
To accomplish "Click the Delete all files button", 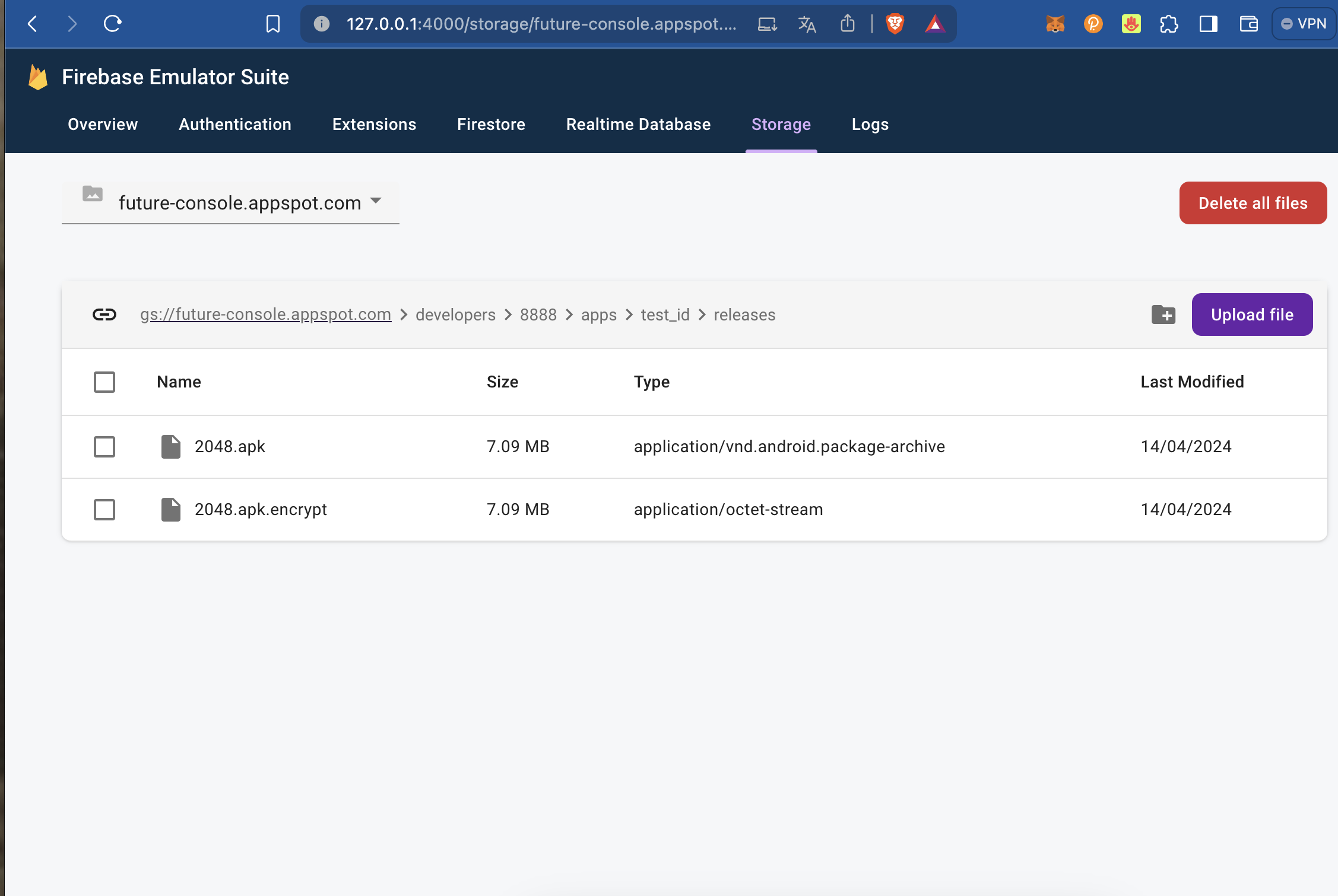I will [x=1253, y=203].
